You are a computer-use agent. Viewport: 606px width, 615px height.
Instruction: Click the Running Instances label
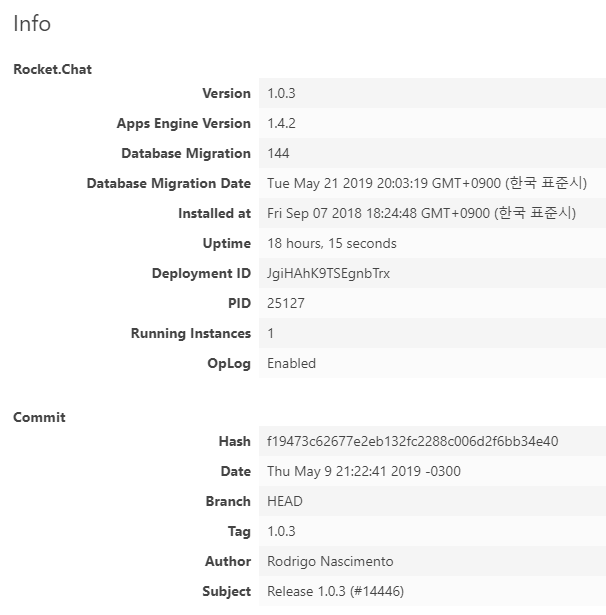click(x=191, y=333)
